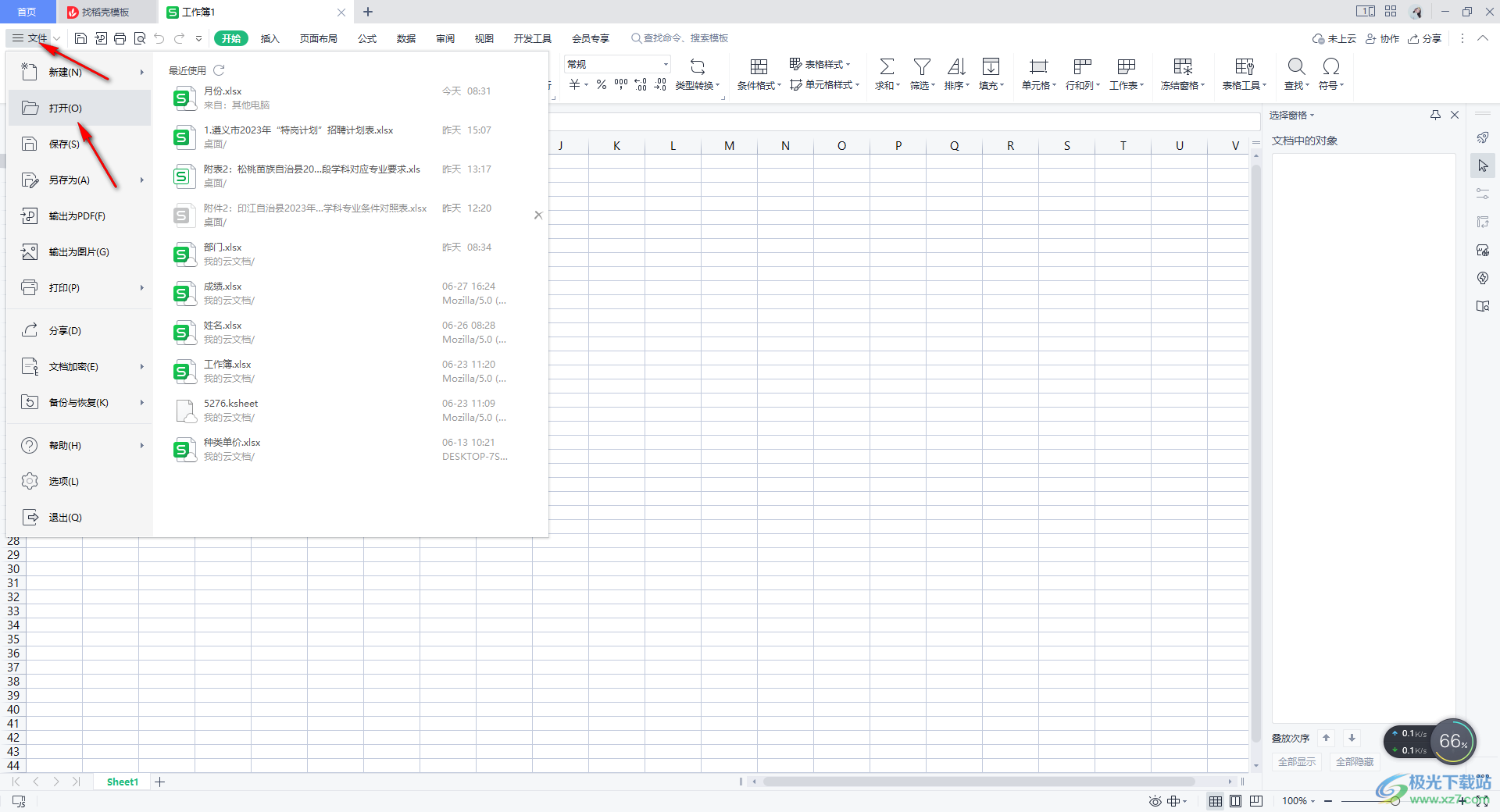The width and height of the screenshot is (1500, 812).
Task: Click the 全部隐藏 button
Action: pyautogui.click(x=1355, y=761)
